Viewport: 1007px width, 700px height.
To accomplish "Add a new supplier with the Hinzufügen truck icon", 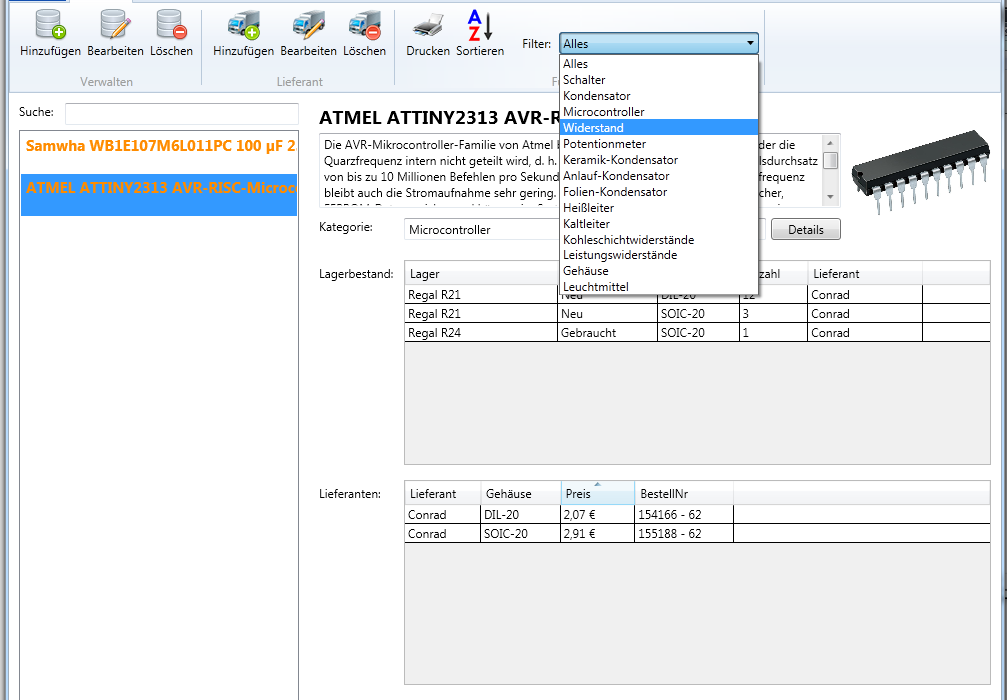I will click(243, 26).
